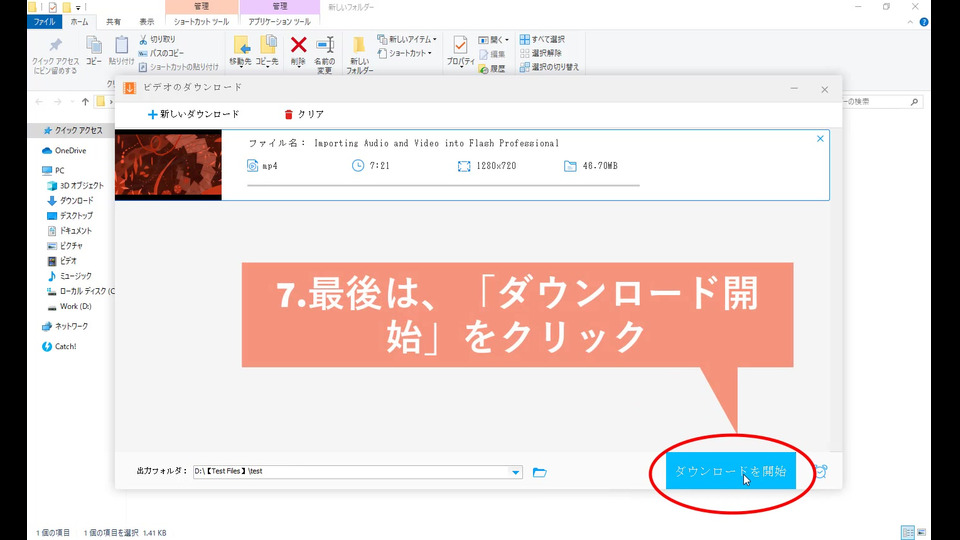Screen dimensions: 960x540
Task: Open Desktop folder in sidebar
Action: click(x=70, y=216)
